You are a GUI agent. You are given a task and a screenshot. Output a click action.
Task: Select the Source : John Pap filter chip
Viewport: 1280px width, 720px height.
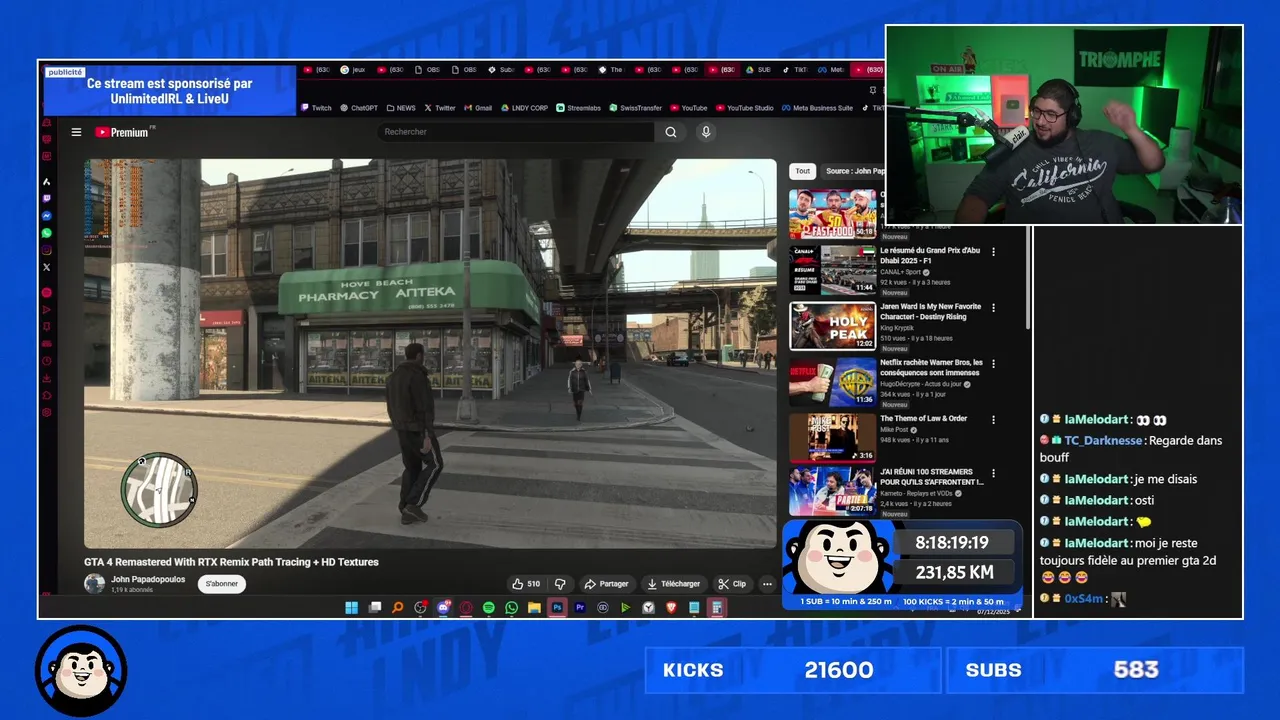pos(854,171)
